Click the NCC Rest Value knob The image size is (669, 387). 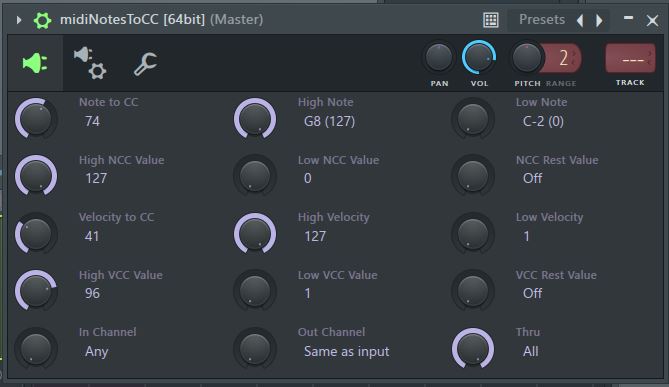(473, 175)
